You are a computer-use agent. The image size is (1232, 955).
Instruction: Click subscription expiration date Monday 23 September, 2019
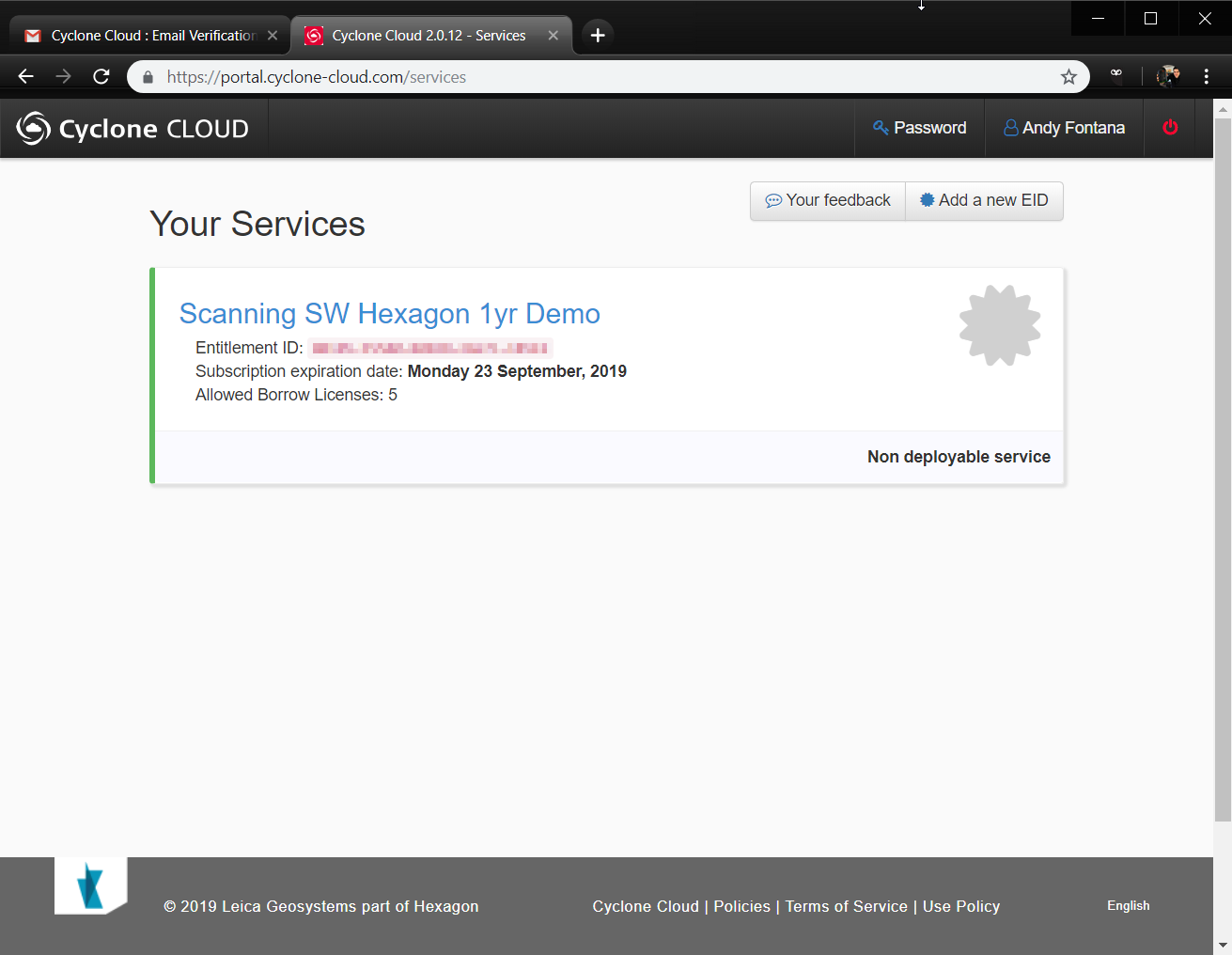pos(517,371)
